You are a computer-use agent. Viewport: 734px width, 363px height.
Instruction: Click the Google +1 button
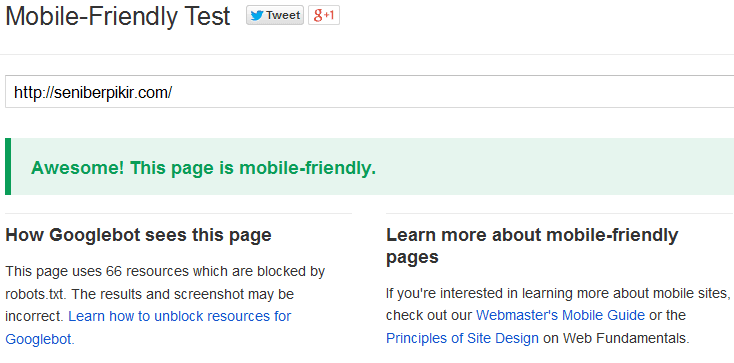pos(324,15)
